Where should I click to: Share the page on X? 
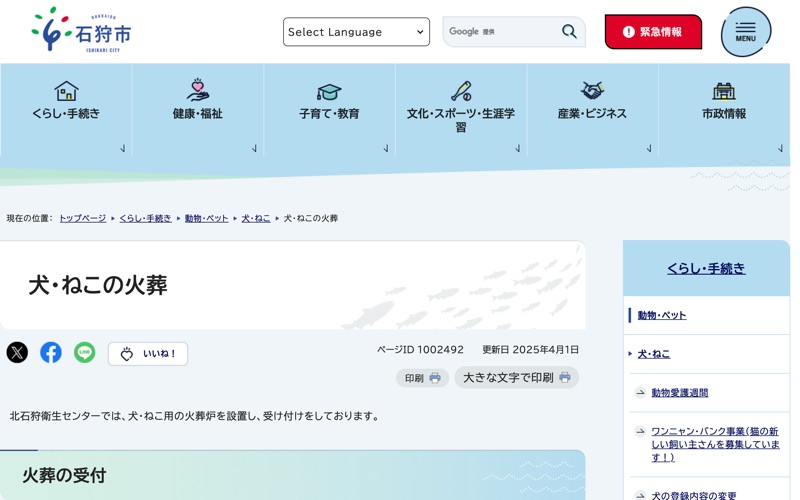(17, 353)
